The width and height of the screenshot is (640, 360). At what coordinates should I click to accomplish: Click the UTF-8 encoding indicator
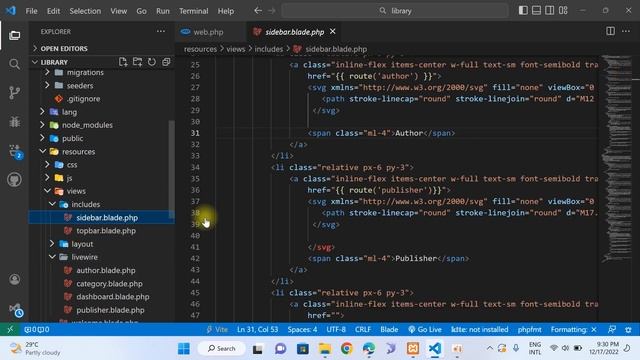(336, 329)
